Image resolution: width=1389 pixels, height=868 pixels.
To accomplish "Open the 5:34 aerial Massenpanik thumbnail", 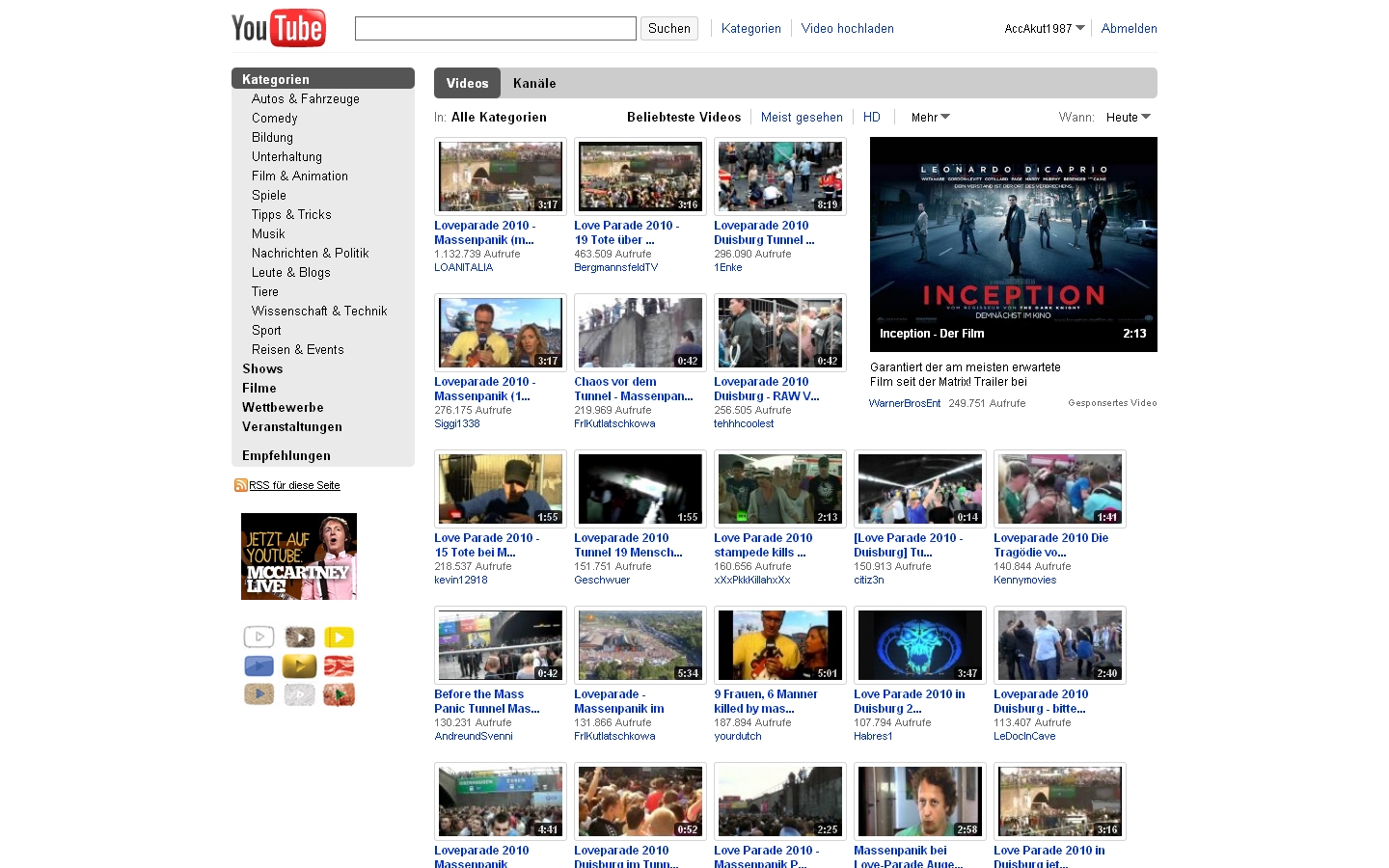I will [x=640, y=645].
